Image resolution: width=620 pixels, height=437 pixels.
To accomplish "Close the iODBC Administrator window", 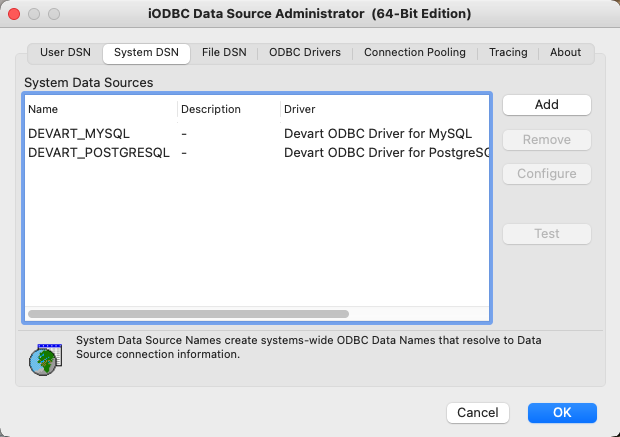I will [14, 14].
